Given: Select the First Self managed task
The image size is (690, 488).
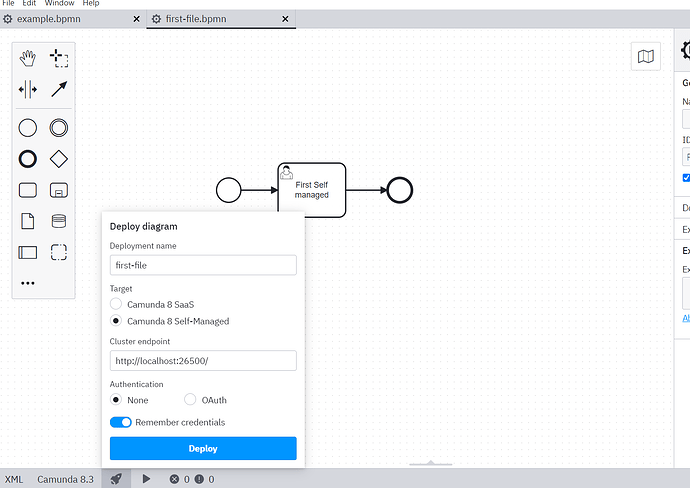Looking at the screenshot, I should coord(312,190).
